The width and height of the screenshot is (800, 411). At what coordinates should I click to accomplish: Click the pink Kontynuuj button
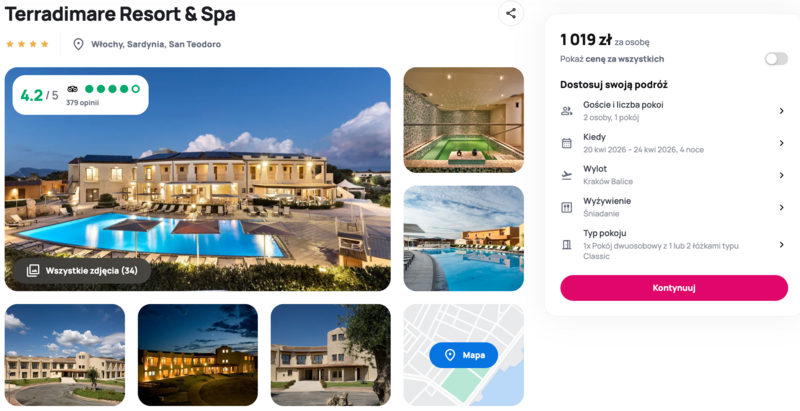tap(674, 288)
